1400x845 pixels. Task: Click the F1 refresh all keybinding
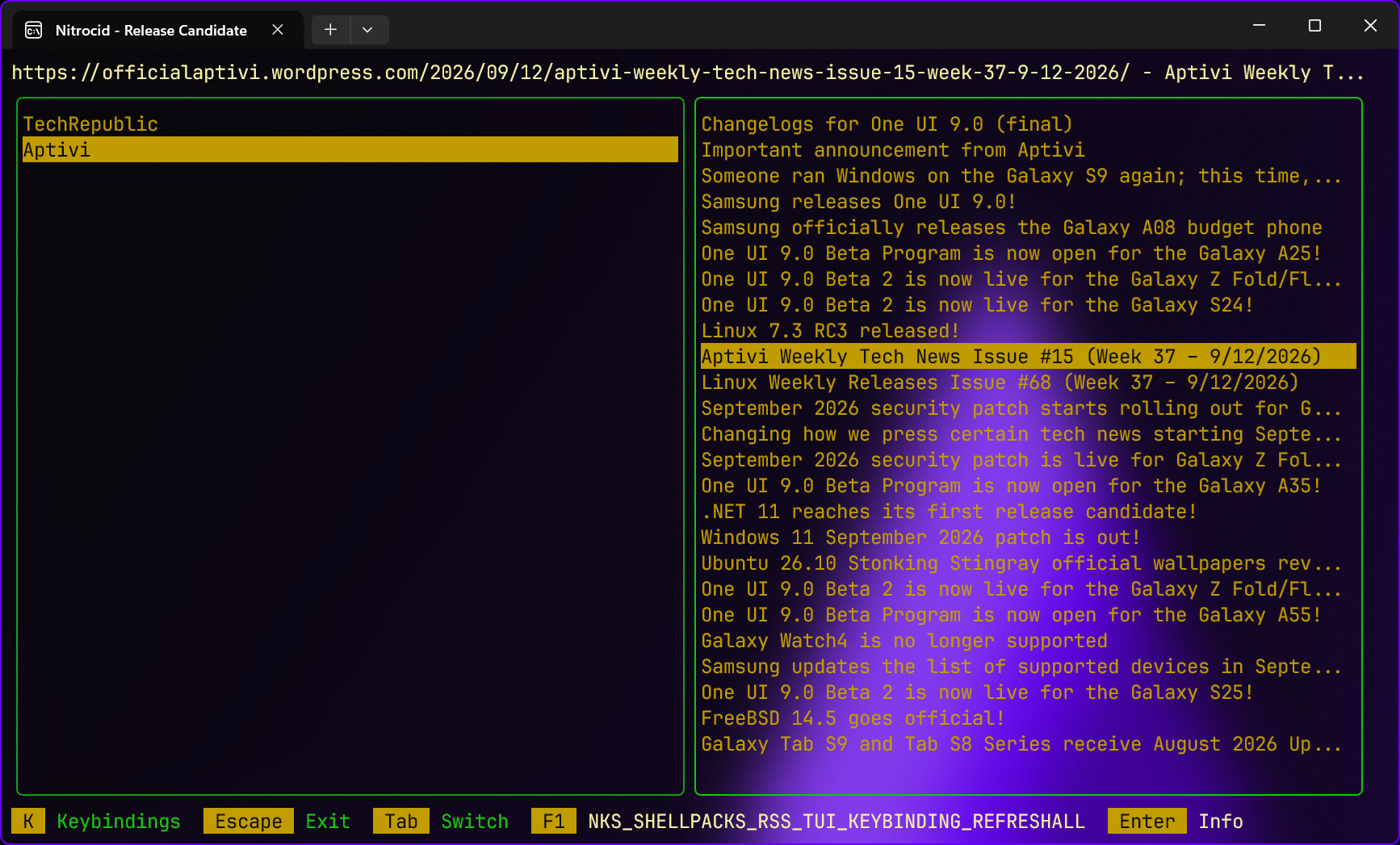pos(808,822)
